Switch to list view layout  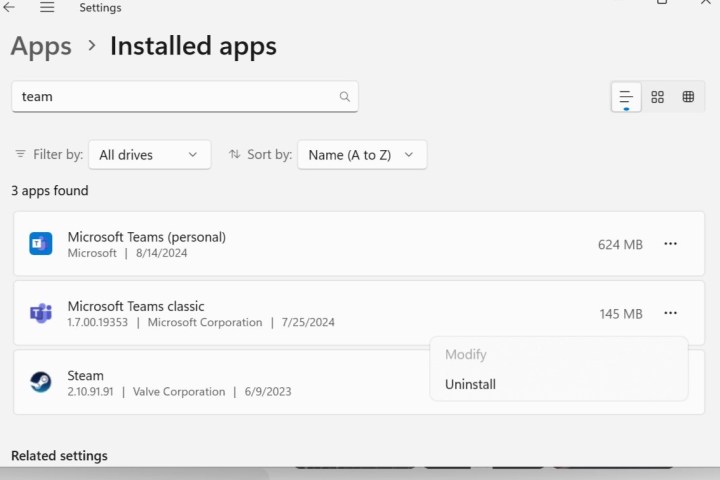coord(626,97)
